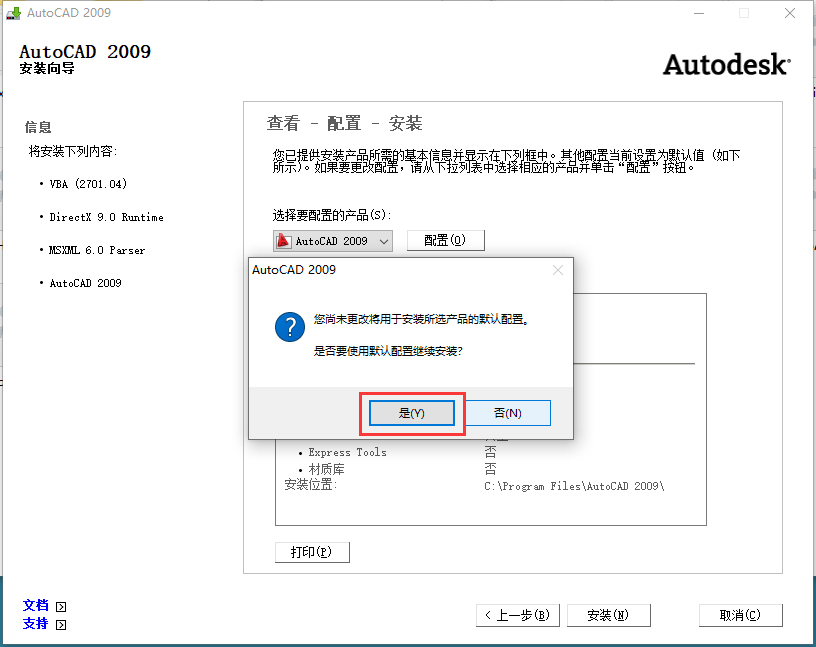Click the red AutoCAD icon in product selector
This screenshot has width=816, height=647.
[x=283, y=241]
